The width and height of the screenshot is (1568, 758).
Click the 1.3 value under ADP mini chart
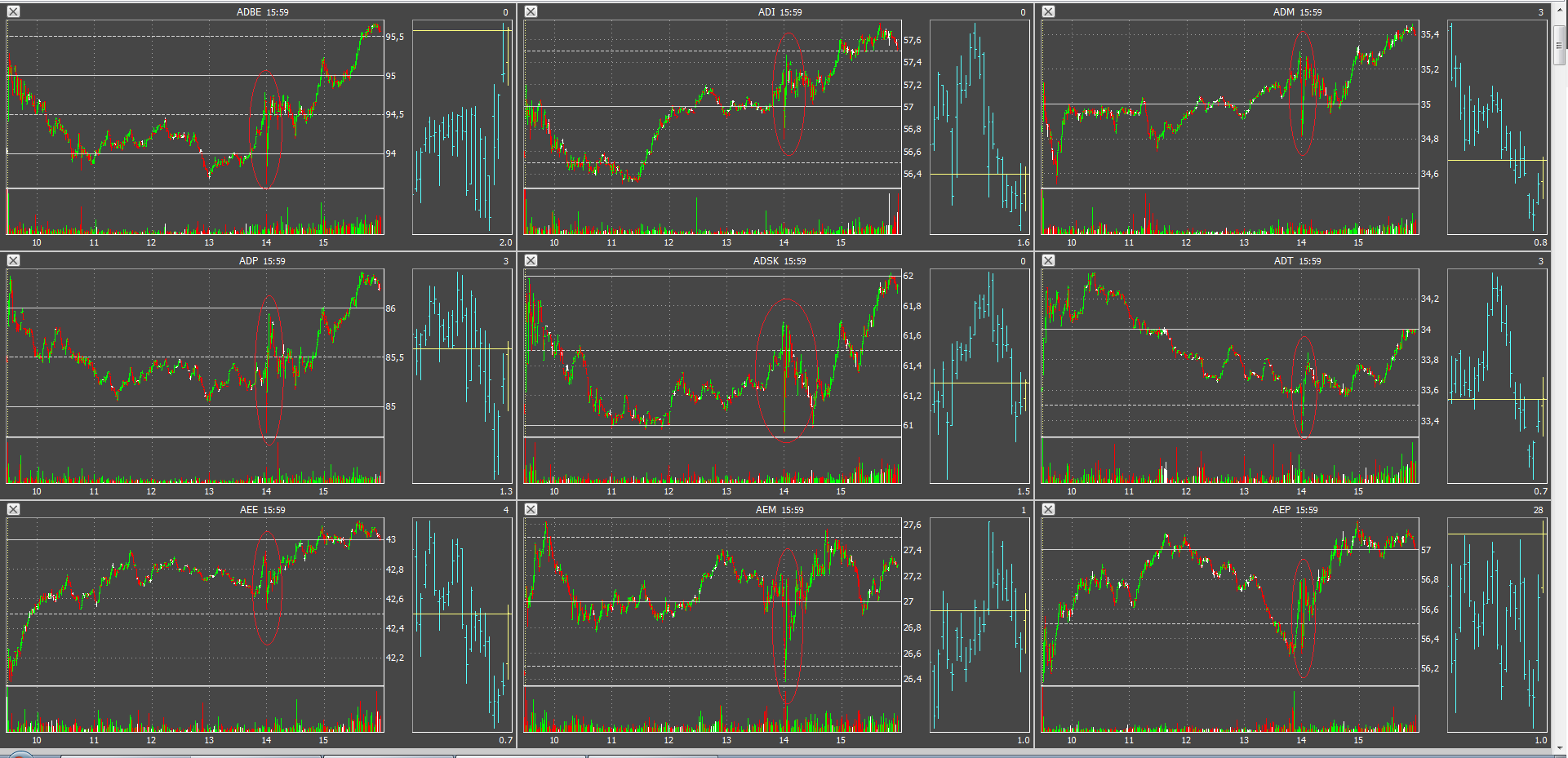(505, 491)
